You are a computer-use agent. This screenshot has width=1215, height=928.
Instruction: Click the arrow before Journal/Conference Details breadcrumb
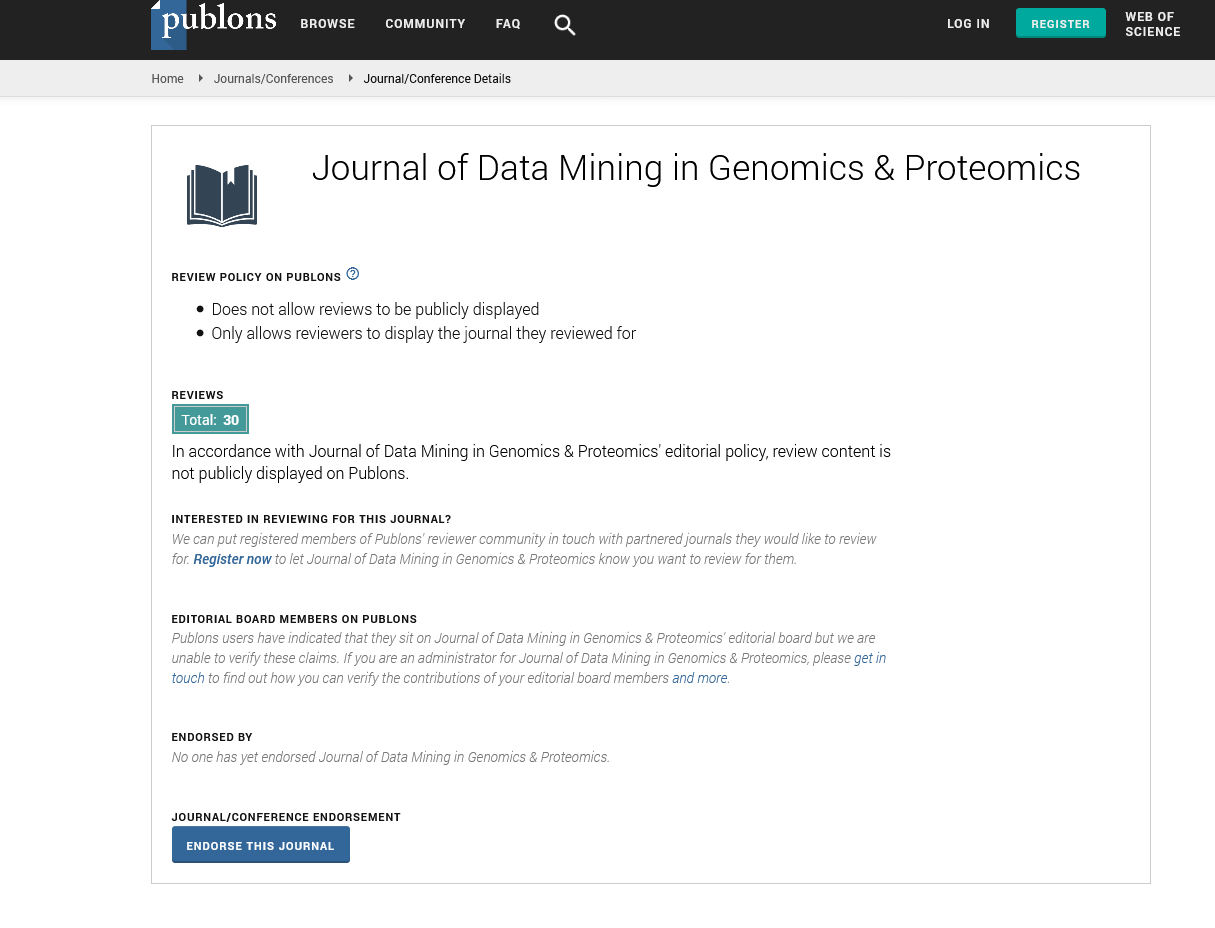pos(350,78)
